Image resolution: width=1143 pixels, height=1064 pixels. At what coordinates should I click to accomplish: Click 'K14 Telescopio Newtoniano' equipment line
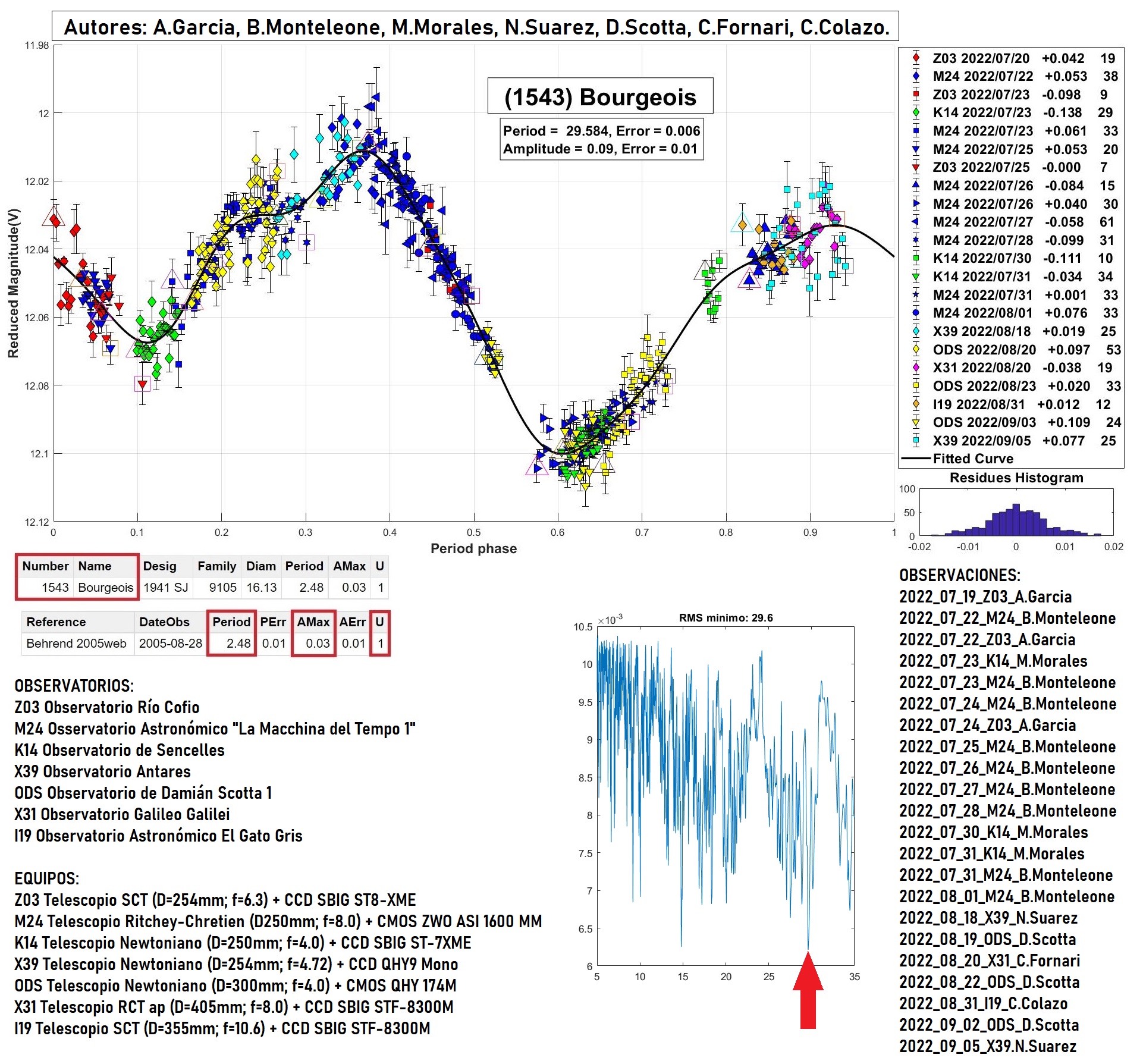[x=243, y=943]
